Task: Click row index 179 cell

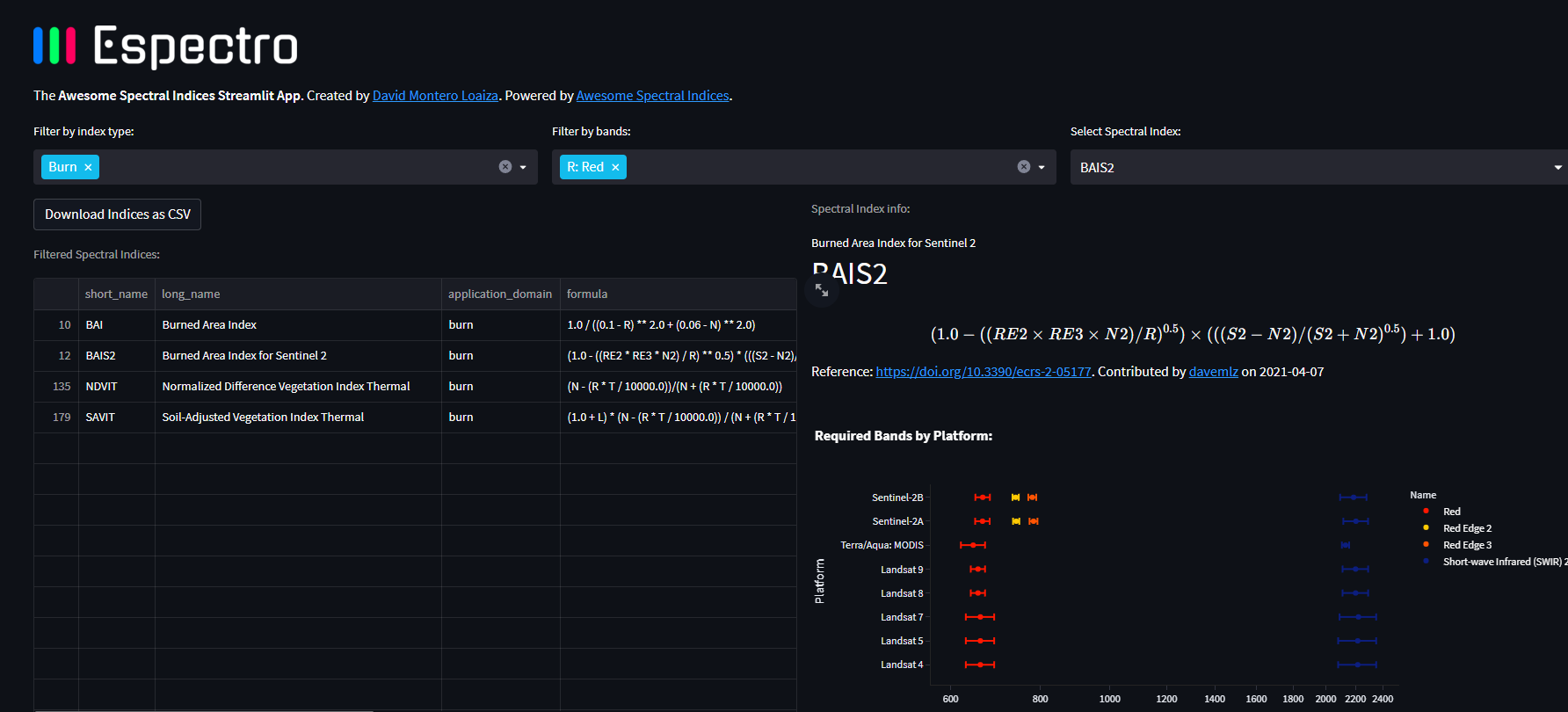Action: 56,418
